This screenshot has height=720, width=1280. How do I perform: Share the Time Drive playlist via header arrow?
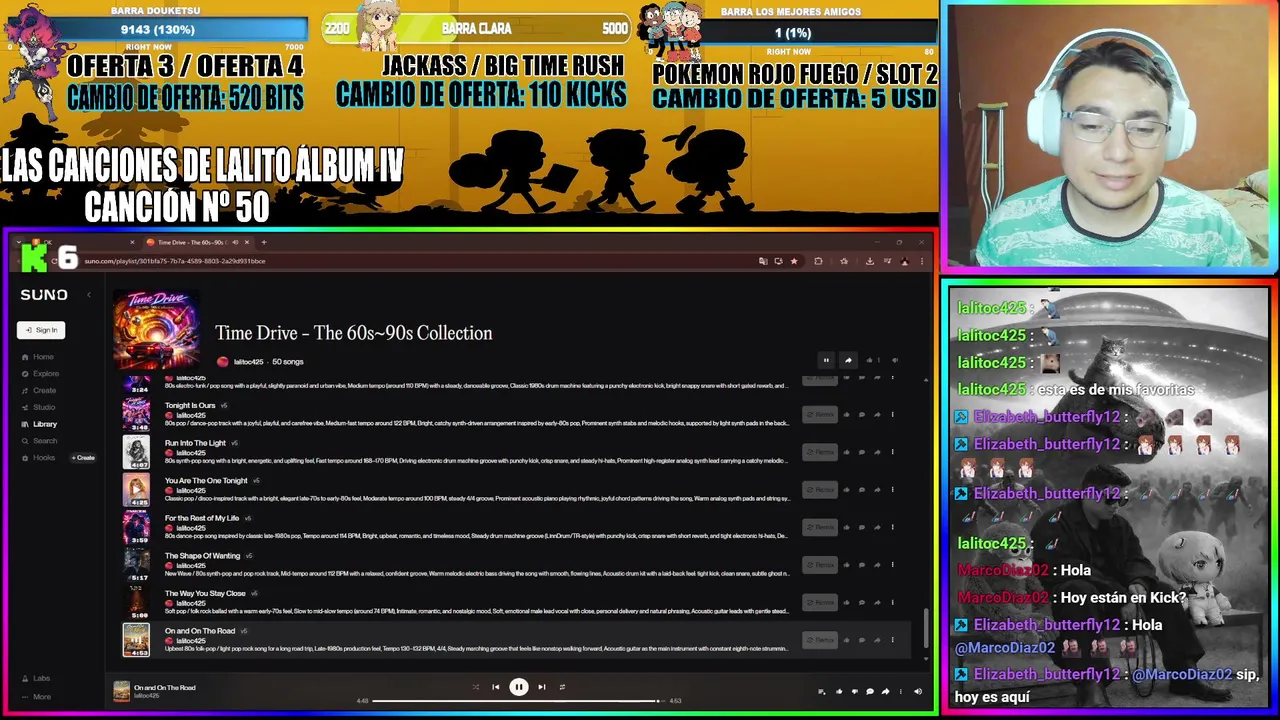point(848,360)
